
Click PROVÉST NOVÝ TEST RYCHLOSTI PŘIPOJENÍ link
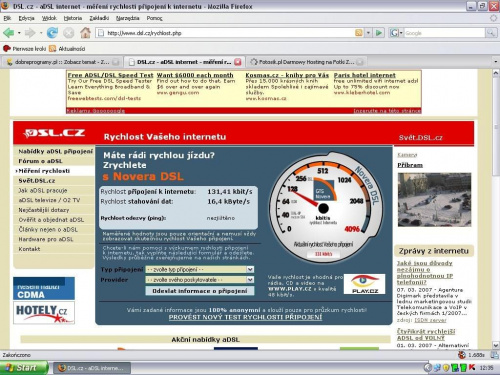245,317
